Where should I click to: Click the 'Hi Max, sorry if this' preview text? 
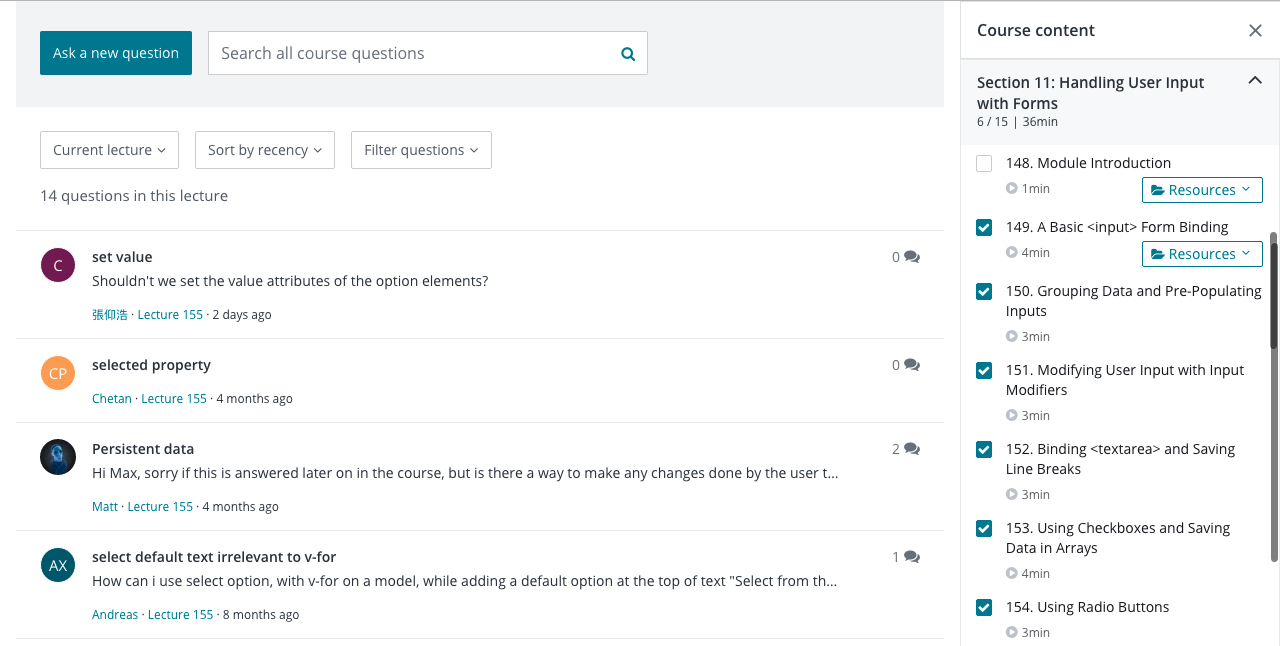pyautogui.click(x=465, y=473)
